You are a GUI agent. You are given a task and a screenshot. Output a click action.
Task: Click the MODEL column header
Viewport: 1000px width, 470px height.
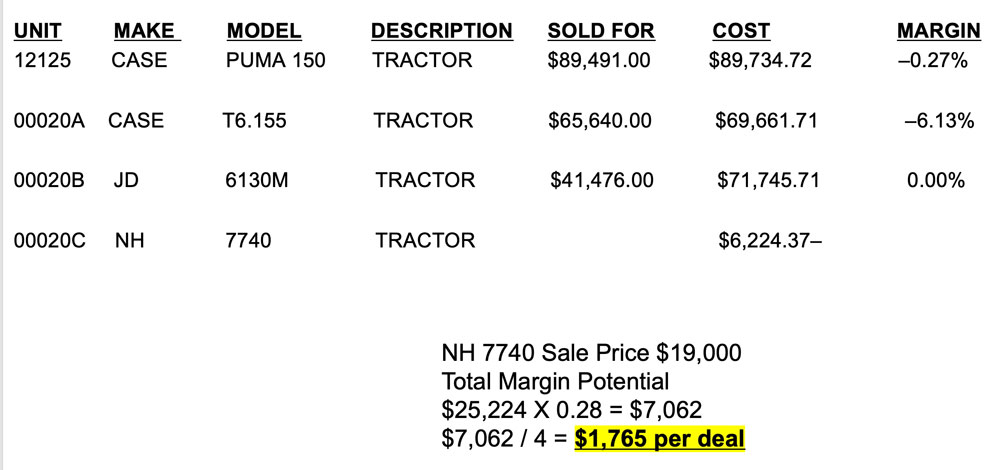click(264, 31)
